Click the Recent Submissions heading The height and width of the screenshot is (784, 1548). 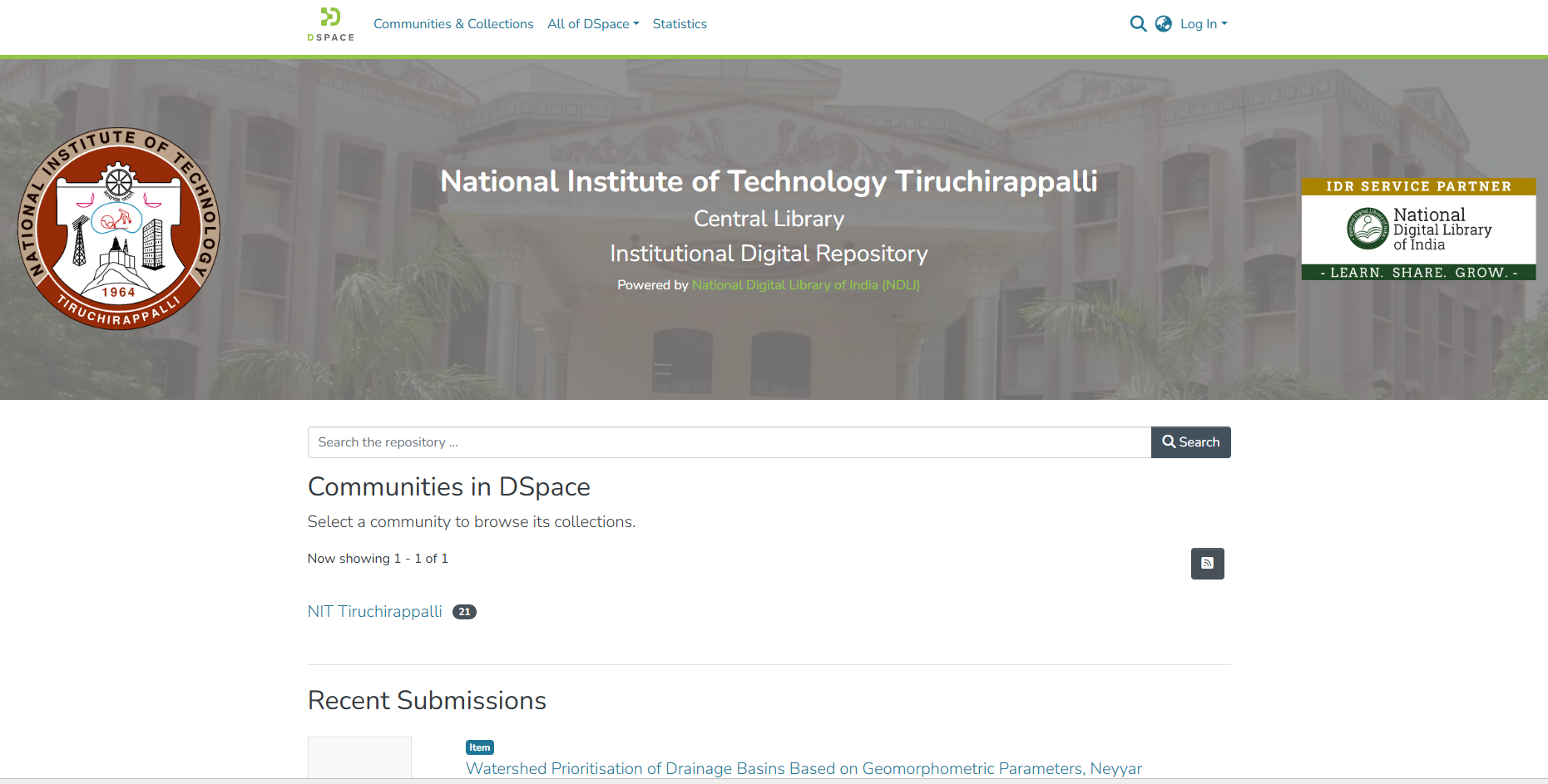click(x=427, y=701)
